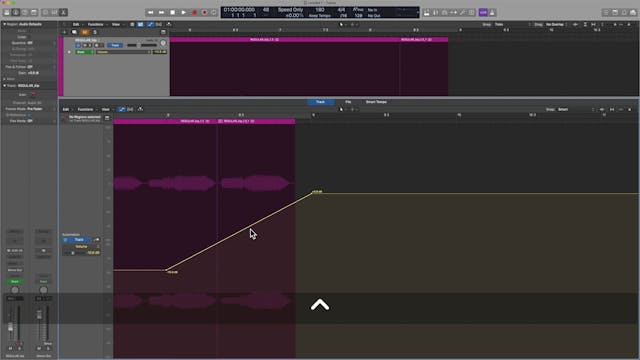Open List Editors icon at top right
Screen dimensions: 640x360
[x=606, y=13]
